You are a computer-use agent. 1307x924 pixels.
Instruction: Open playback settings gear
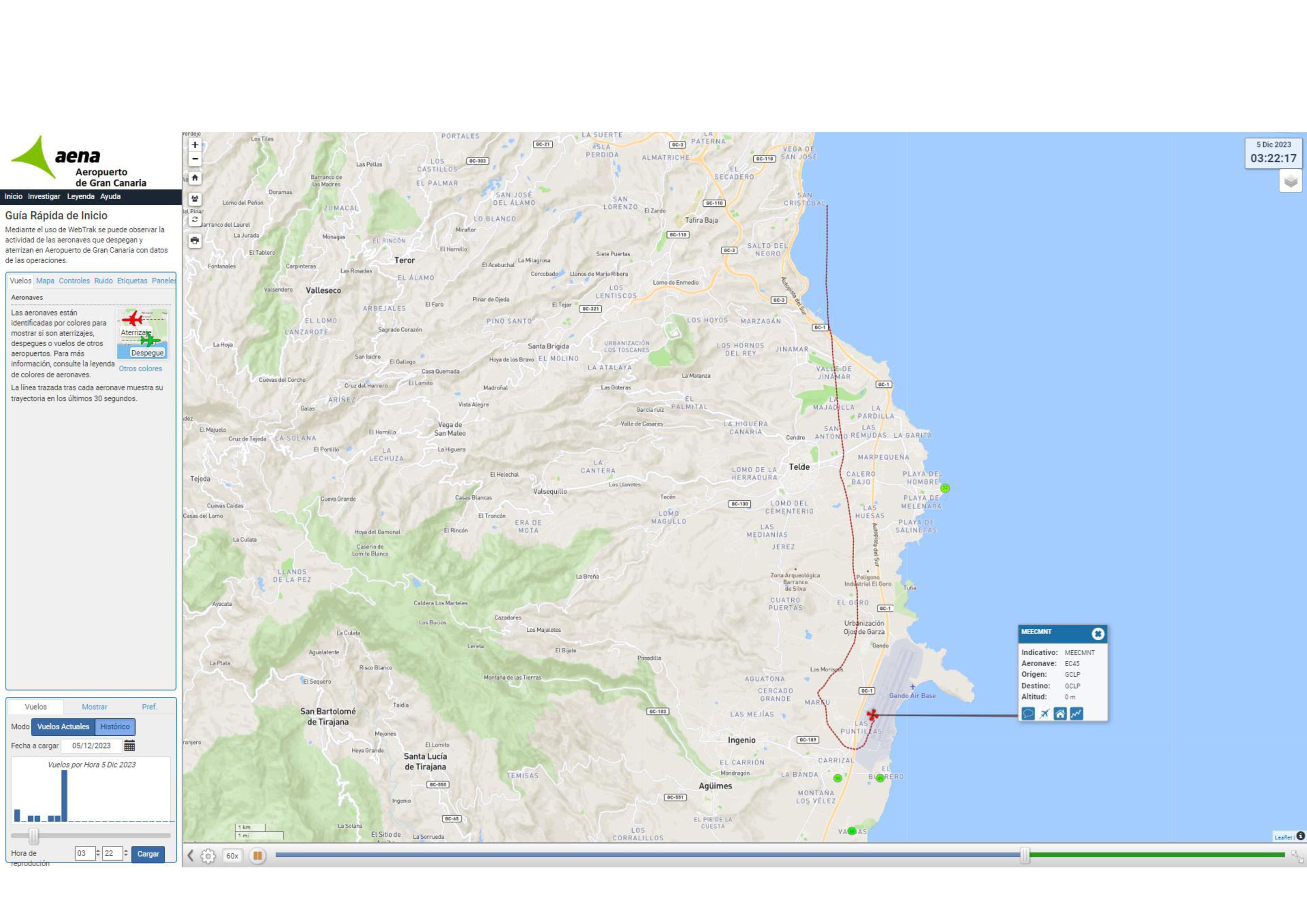click(208, 856)
